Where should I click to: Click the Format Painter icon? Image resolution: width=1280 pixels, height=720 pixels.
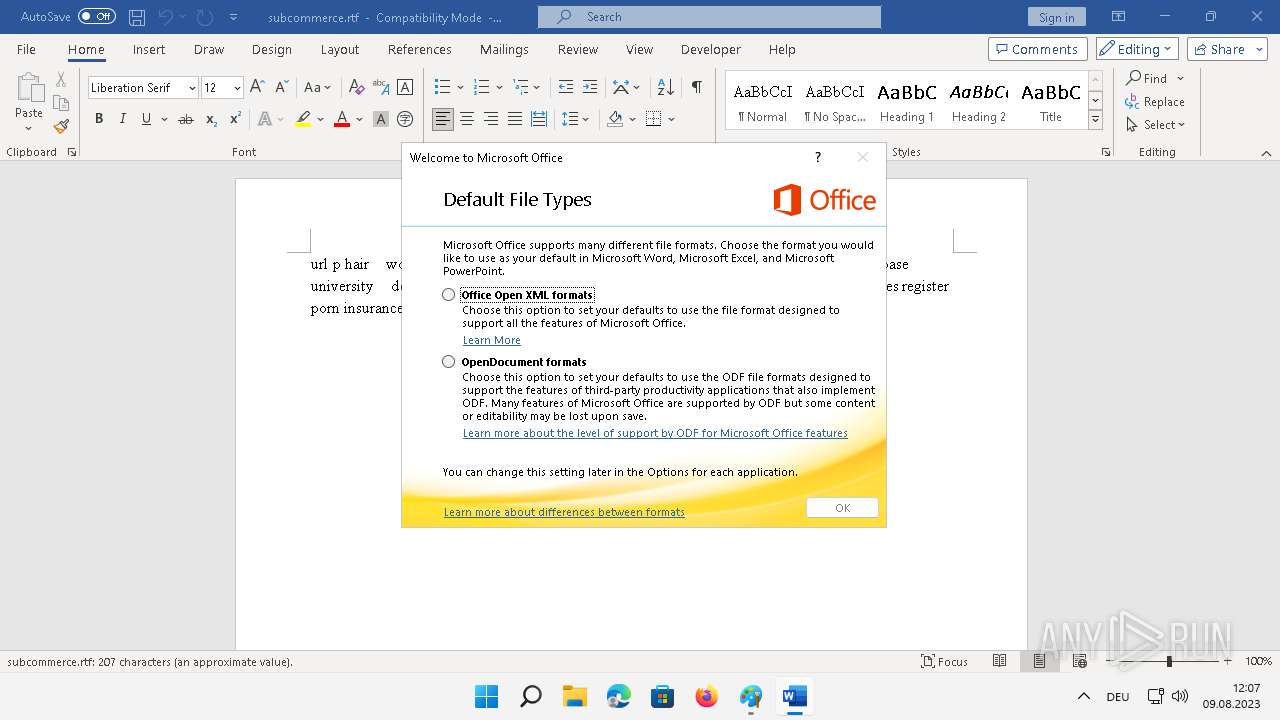[x=61, y=127]
